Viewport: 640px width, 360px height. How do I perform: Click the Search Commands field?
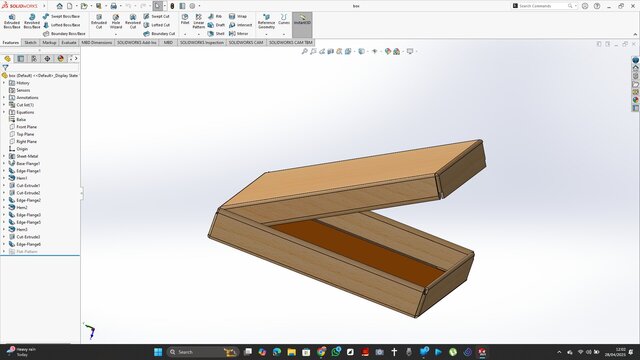tap(544, 6)
